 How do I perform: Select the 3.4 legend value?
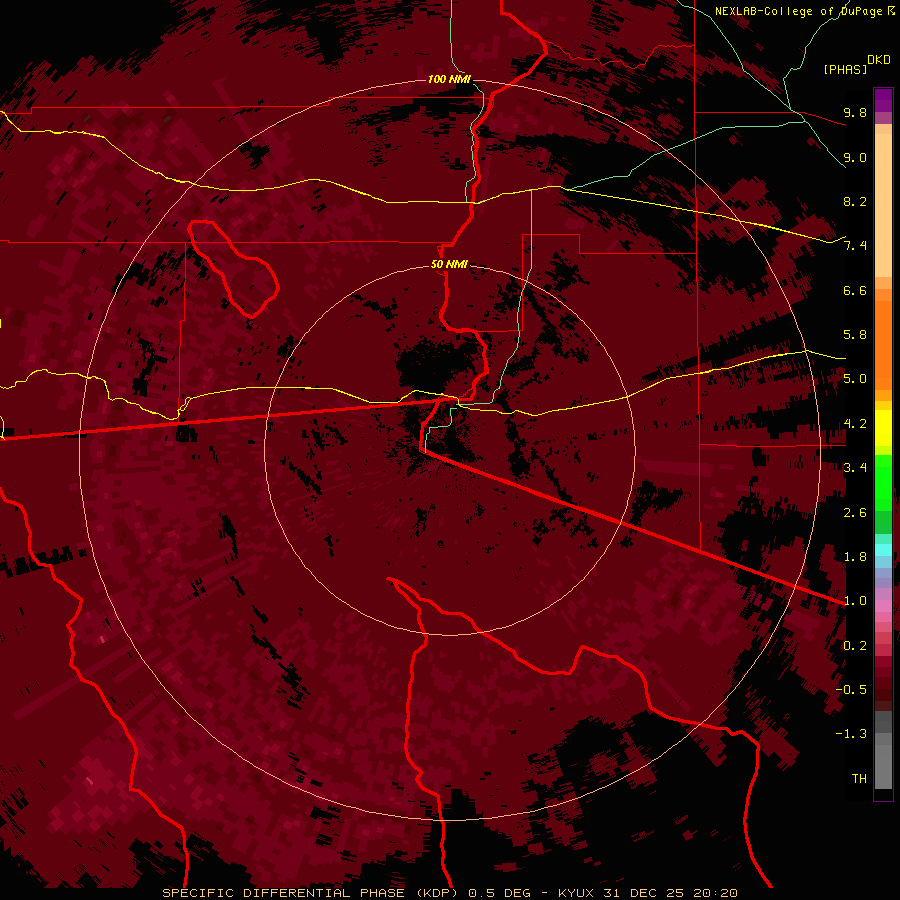pyautogui.click(x=855, y=468)
